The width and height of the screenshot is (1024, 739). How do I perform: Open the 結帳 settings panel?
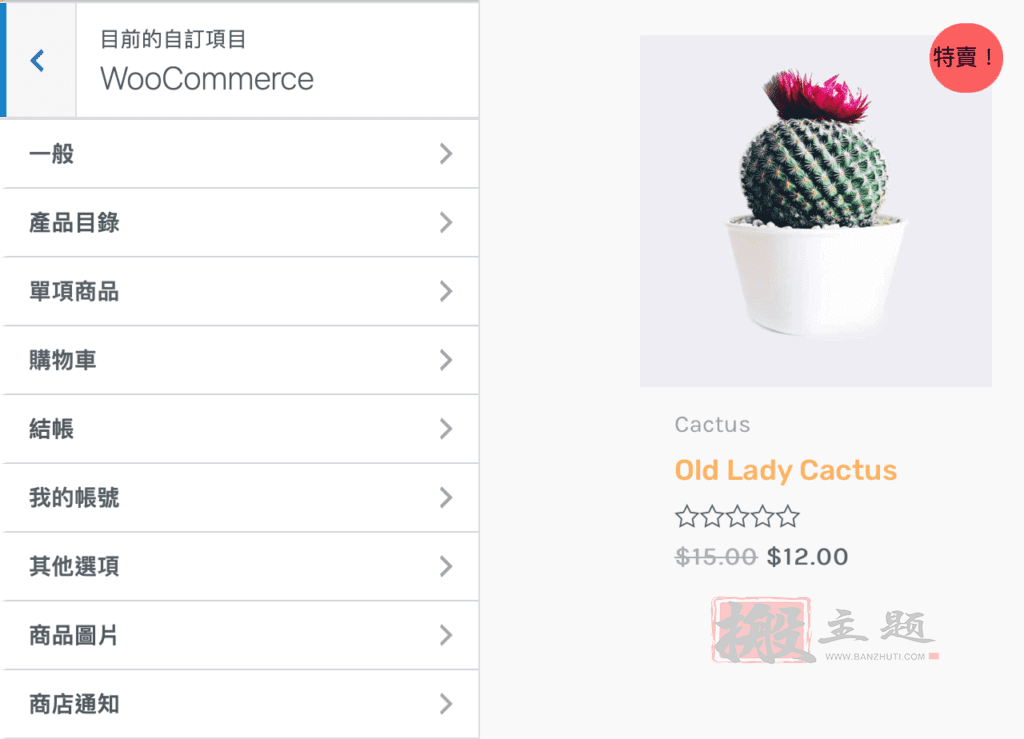(240, 429)
